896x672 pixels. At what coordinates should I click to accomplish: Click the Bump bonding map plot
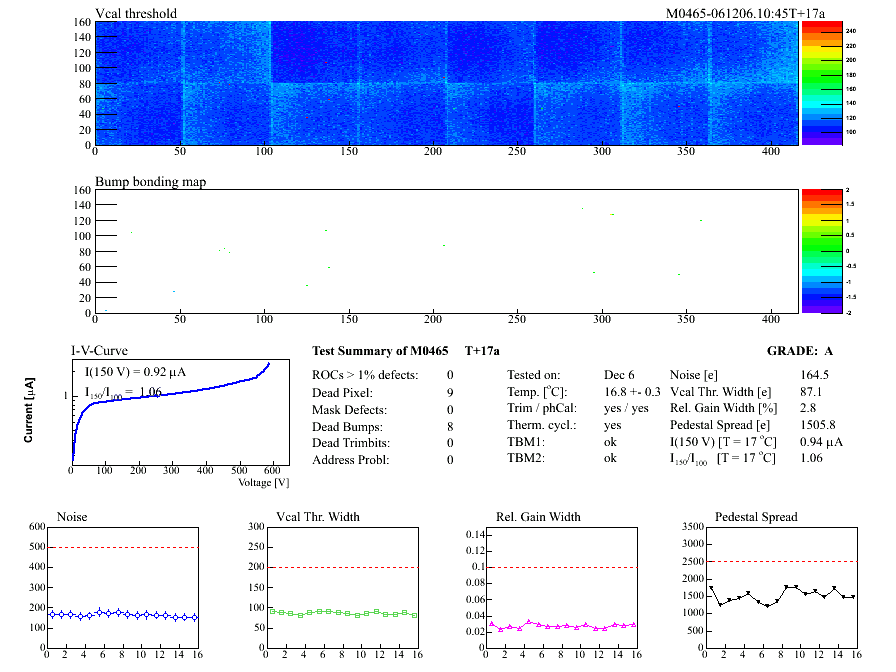point(446,250)
